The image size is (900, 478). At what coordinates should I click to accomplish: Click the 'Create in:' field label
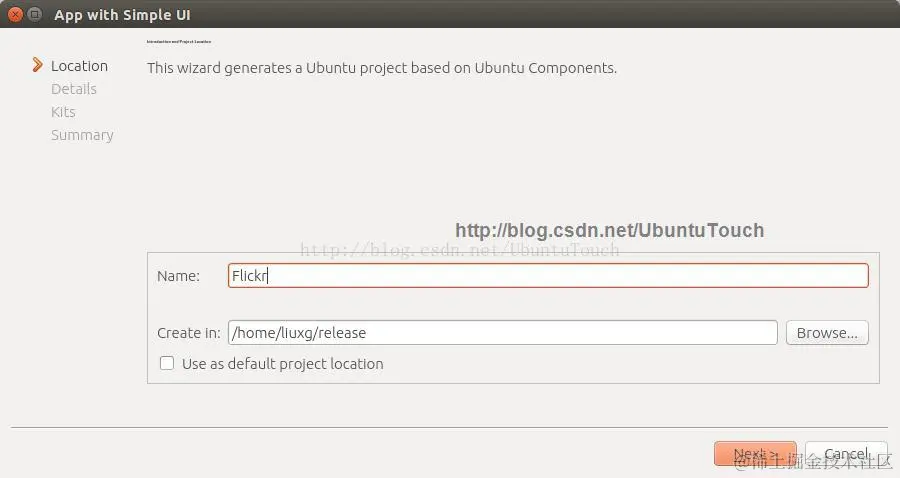188,333
